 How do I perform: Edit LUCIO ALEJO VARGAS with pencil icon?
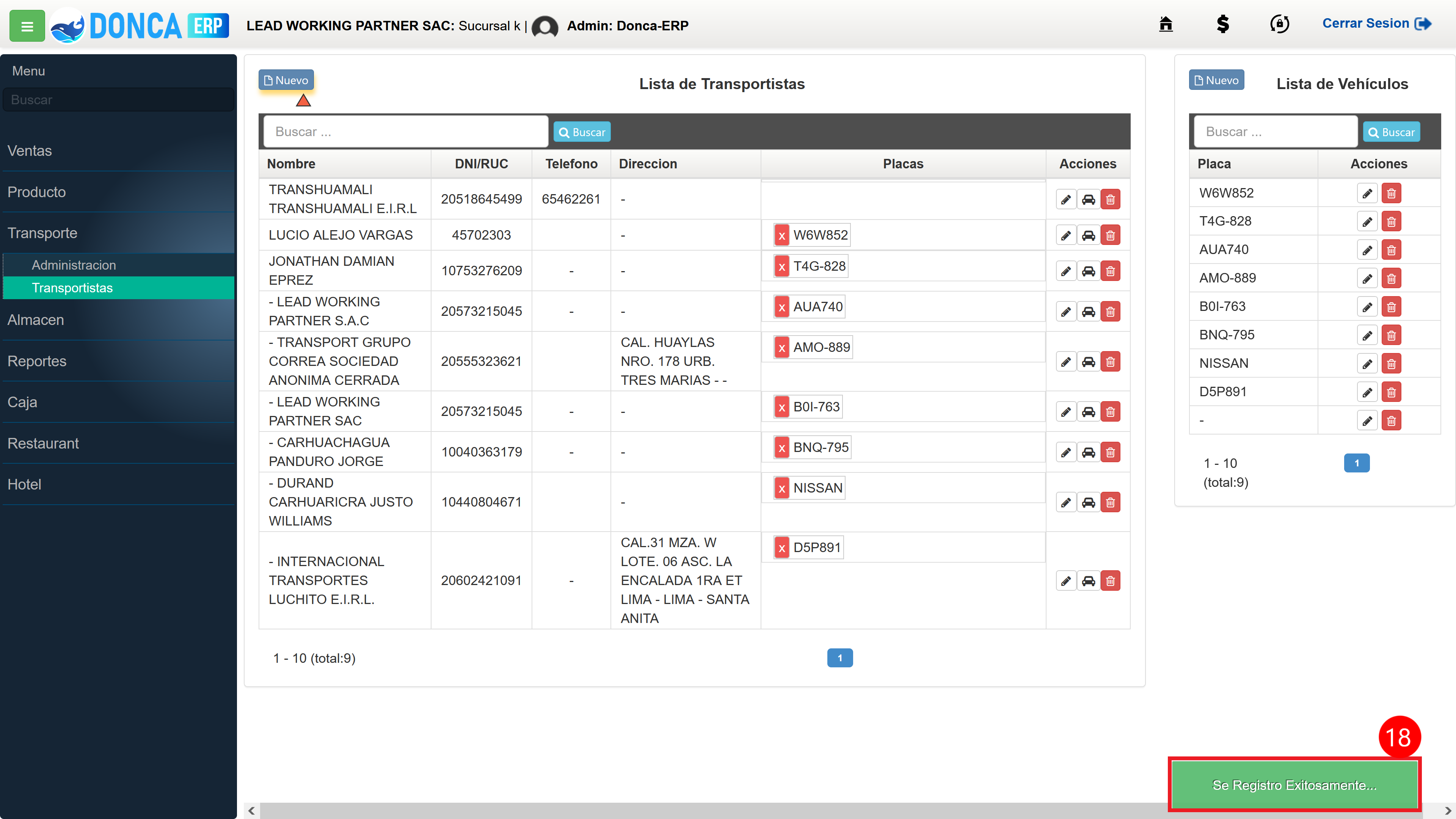tap(1066, 235)
